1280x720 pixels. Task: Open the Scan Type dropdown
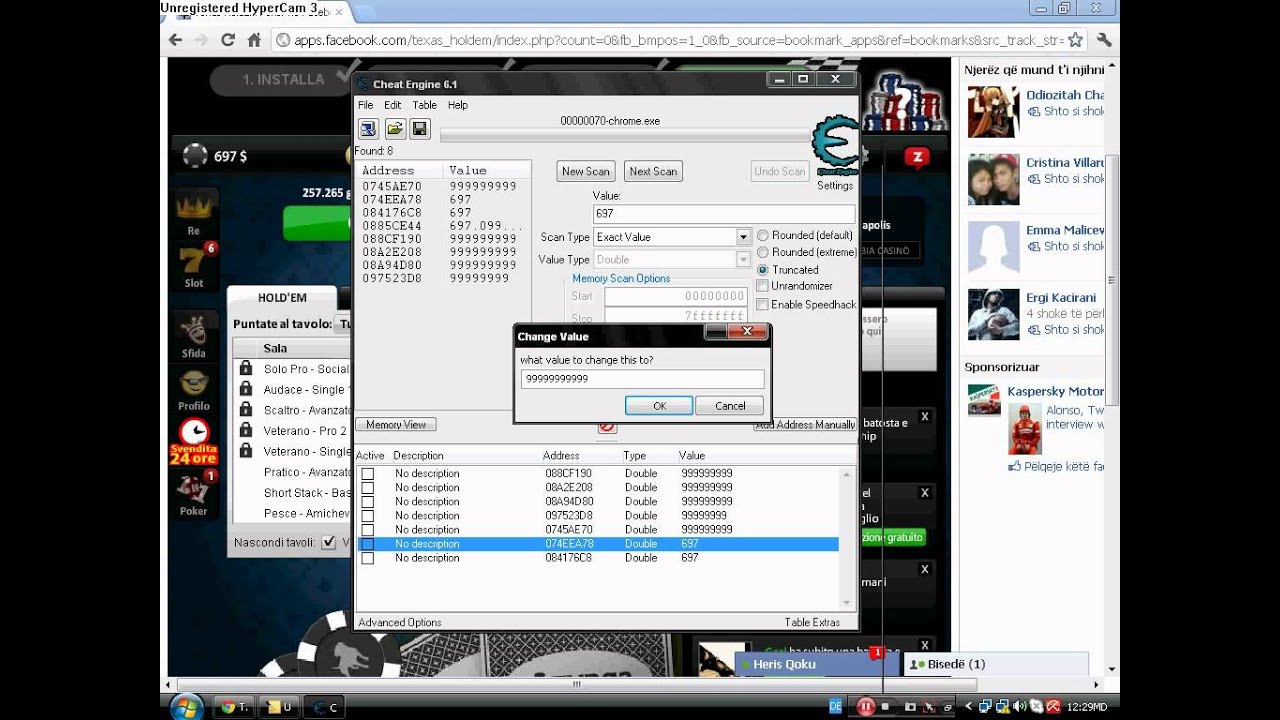coord(743,237)
